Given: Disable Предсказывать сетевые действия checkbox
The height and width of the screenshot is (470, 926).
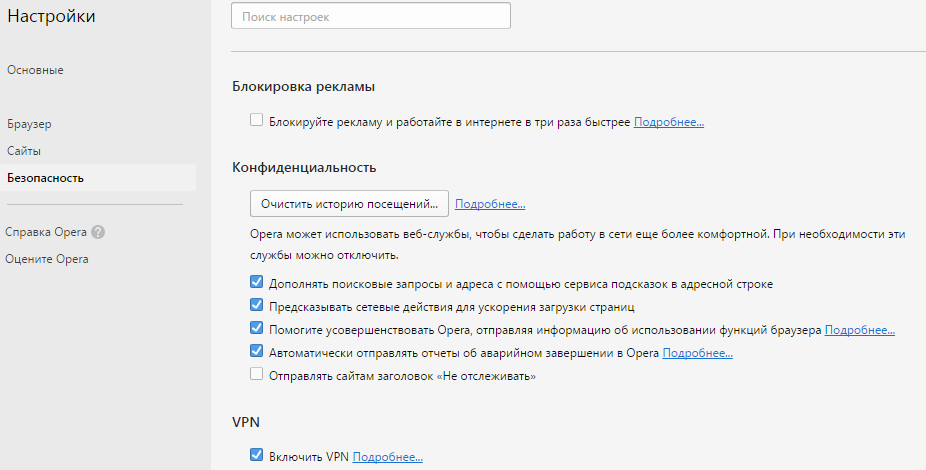Looking at the screenshot, I should tap(256, 305).
